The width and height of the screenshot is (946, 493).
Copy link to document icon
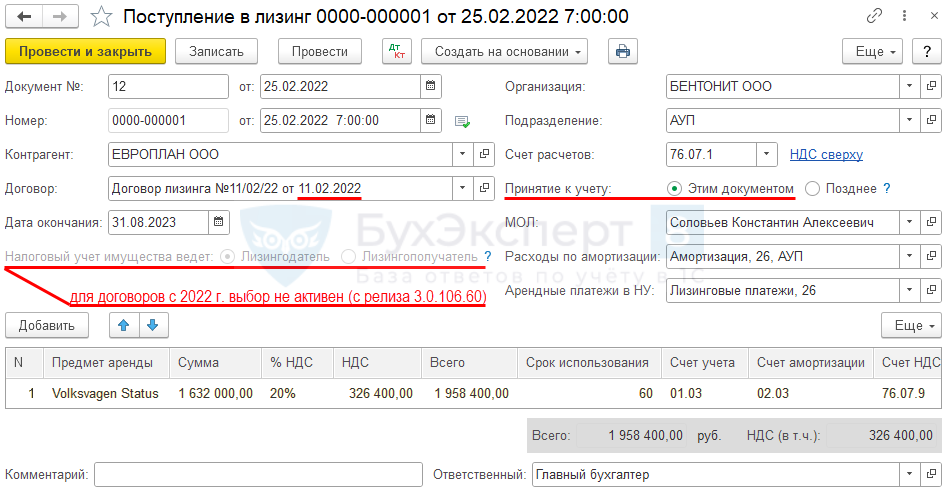[x=874, y=16]
